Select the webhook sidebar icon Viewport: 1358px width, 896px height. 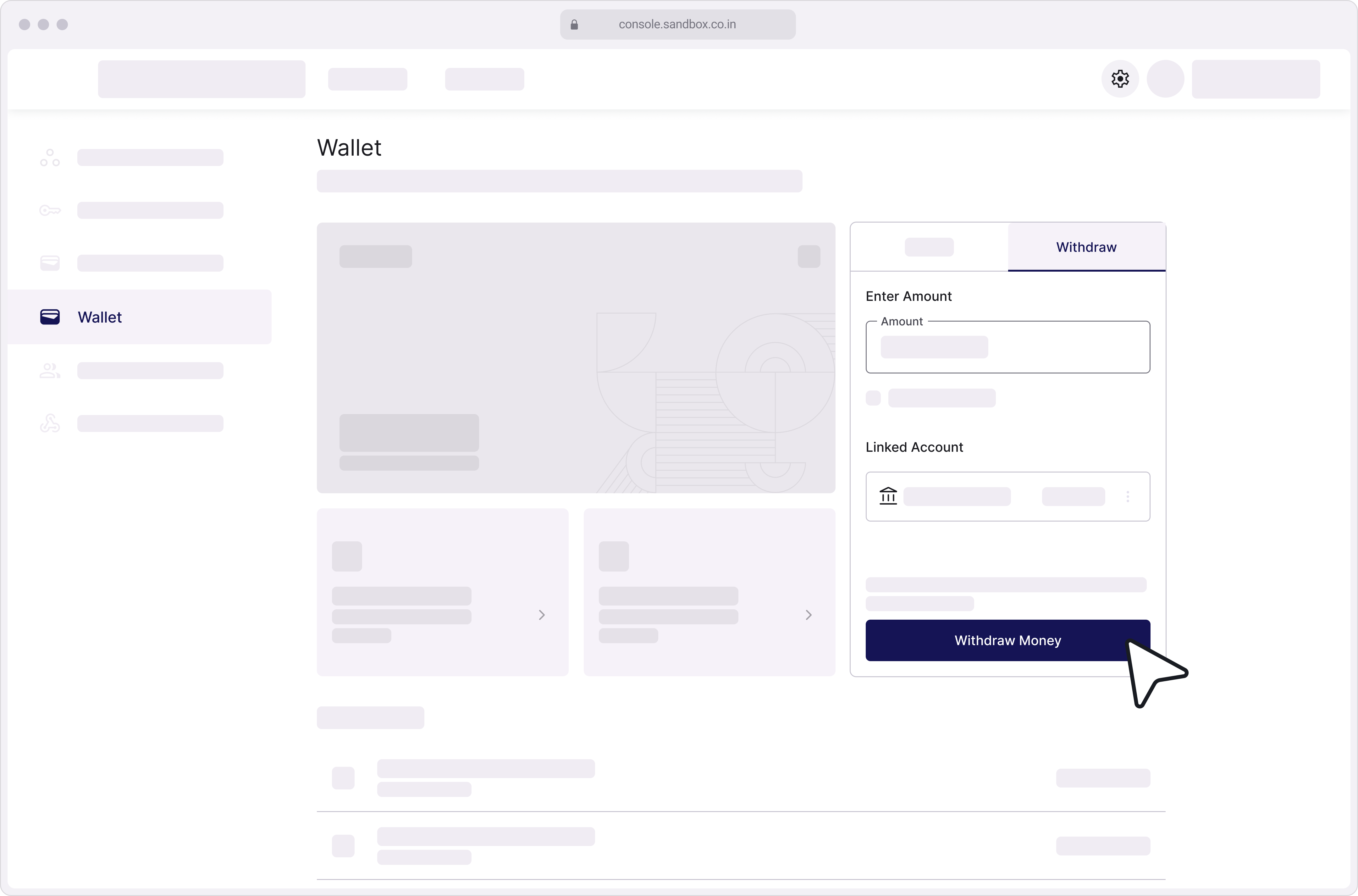click(x=50, y=423)
